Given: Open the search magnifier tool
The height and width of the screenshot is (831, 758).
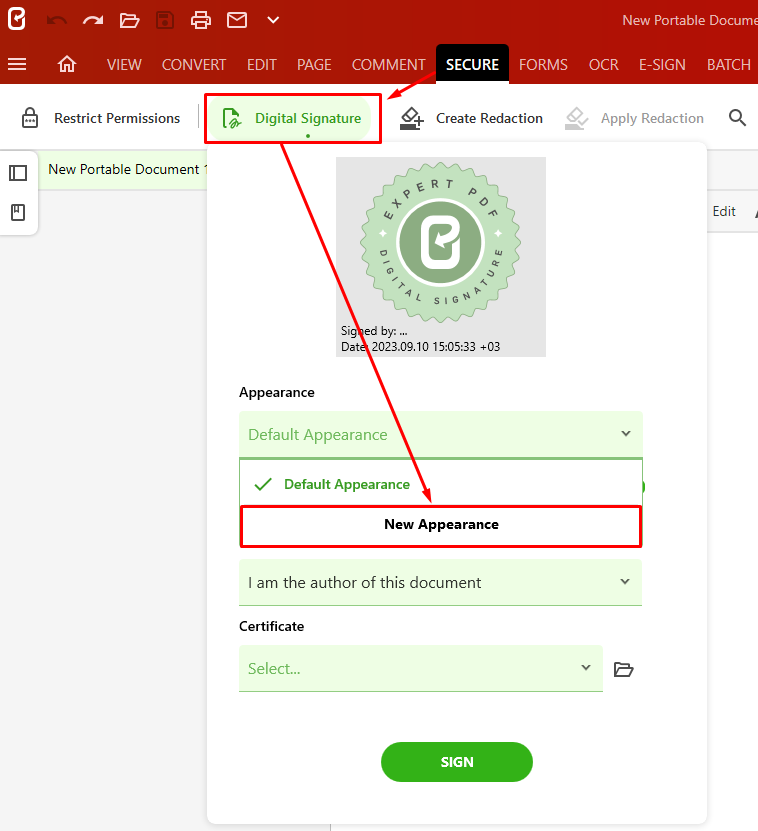Looking at the screenshot, I should point(737,118).
